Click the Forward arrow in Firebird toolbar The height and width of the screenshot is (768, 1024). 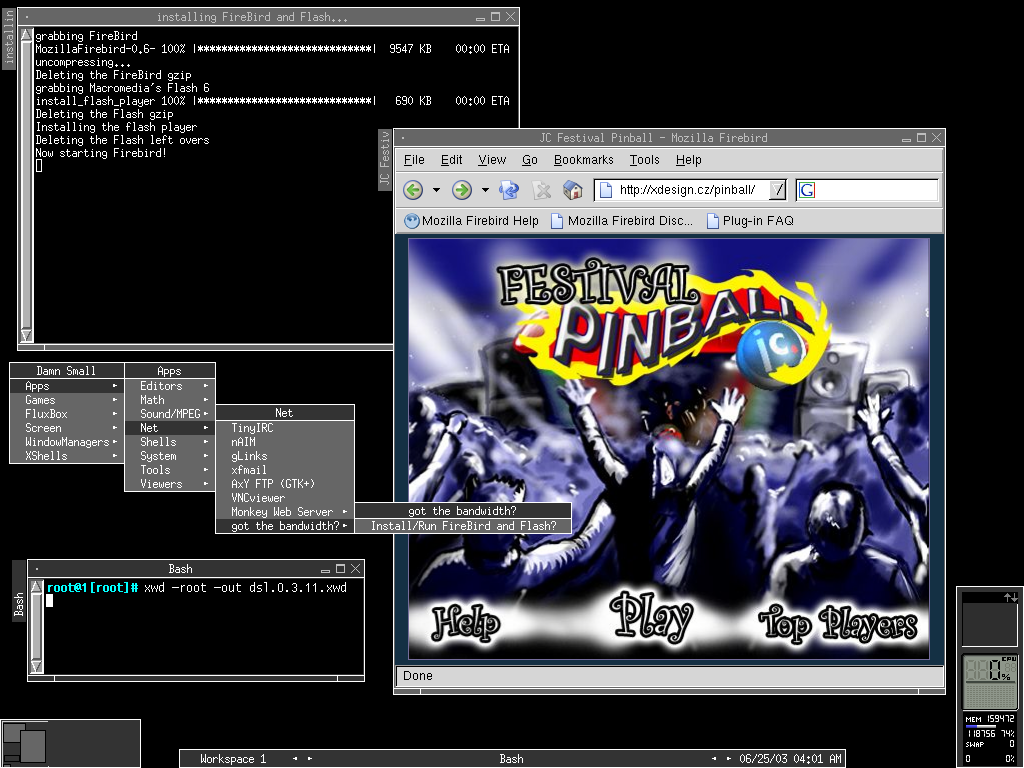[462, 190]
